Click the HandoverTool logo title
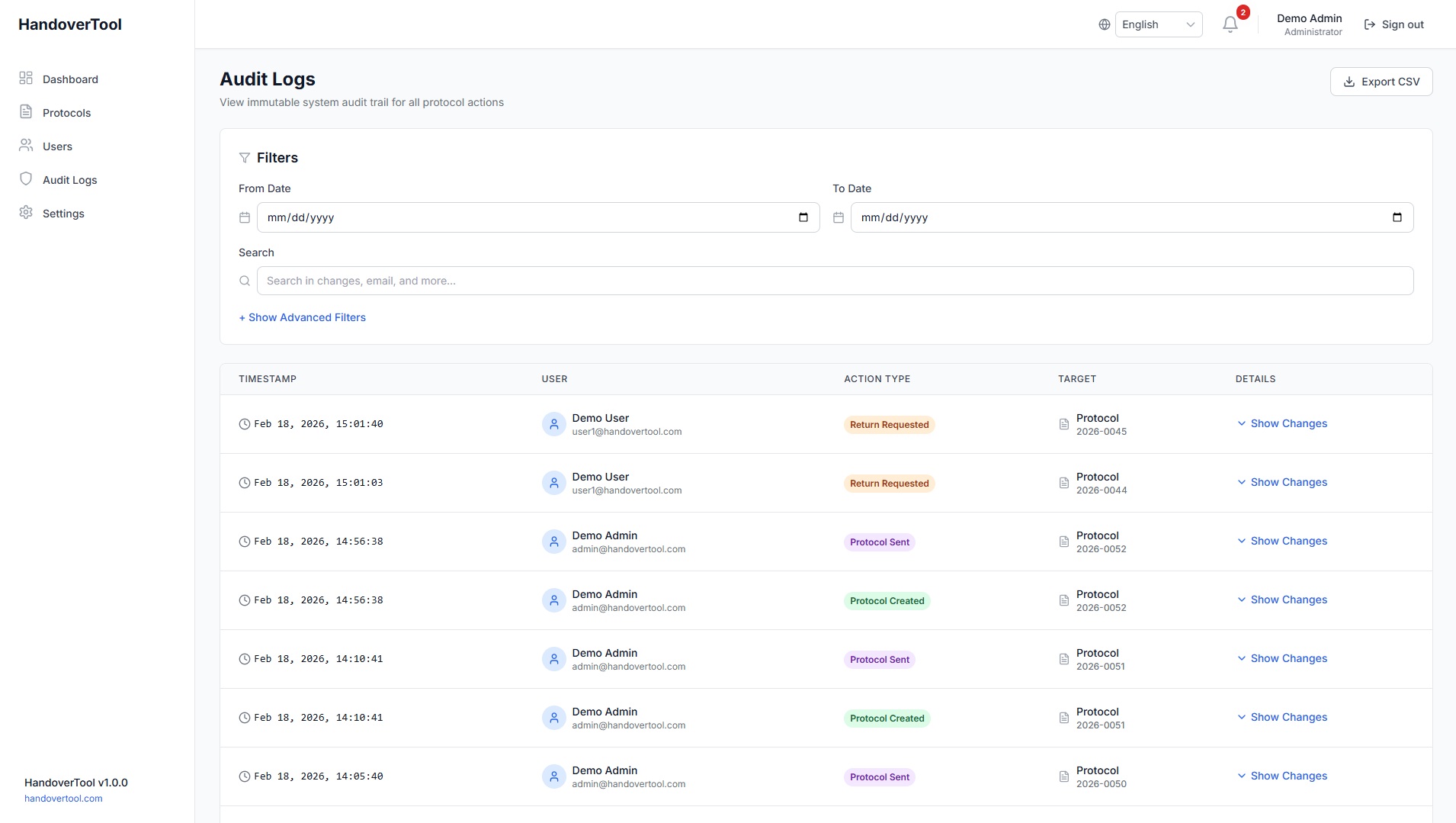The image size is (1456, 823). pos(70,24)
